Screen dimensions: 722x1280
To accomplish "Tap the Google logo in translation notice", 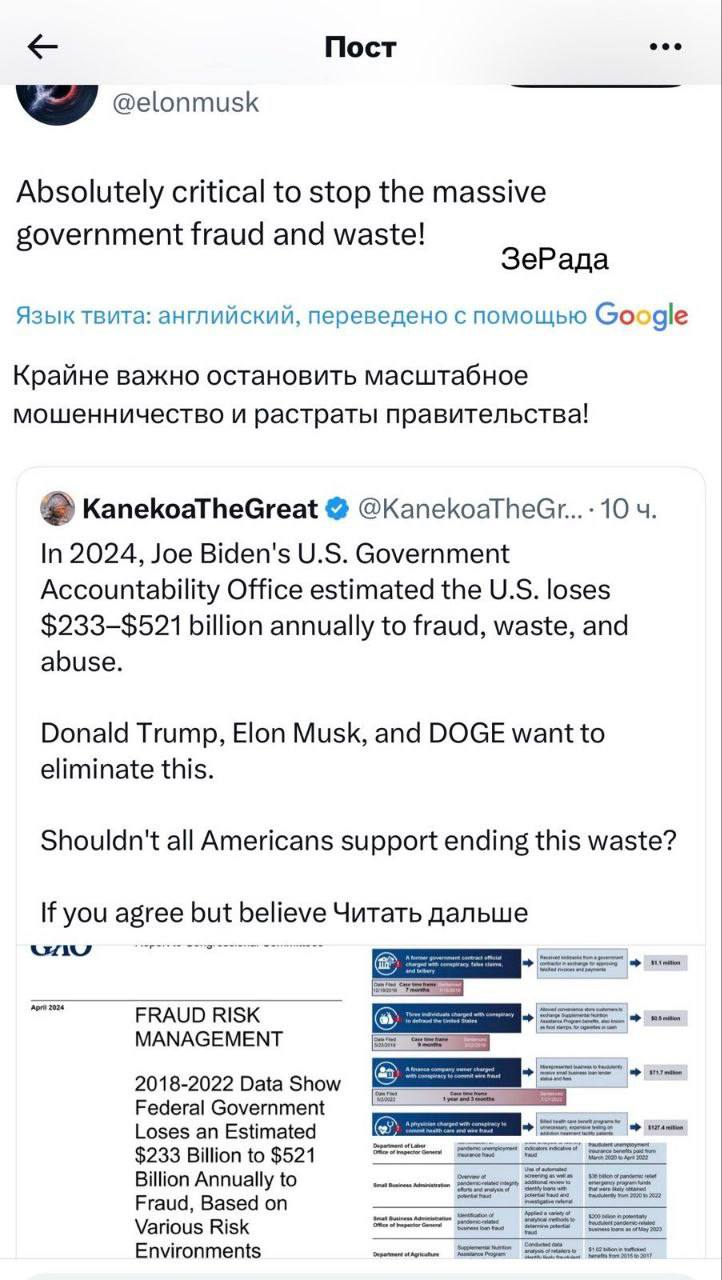I will [x=641, y=317].
